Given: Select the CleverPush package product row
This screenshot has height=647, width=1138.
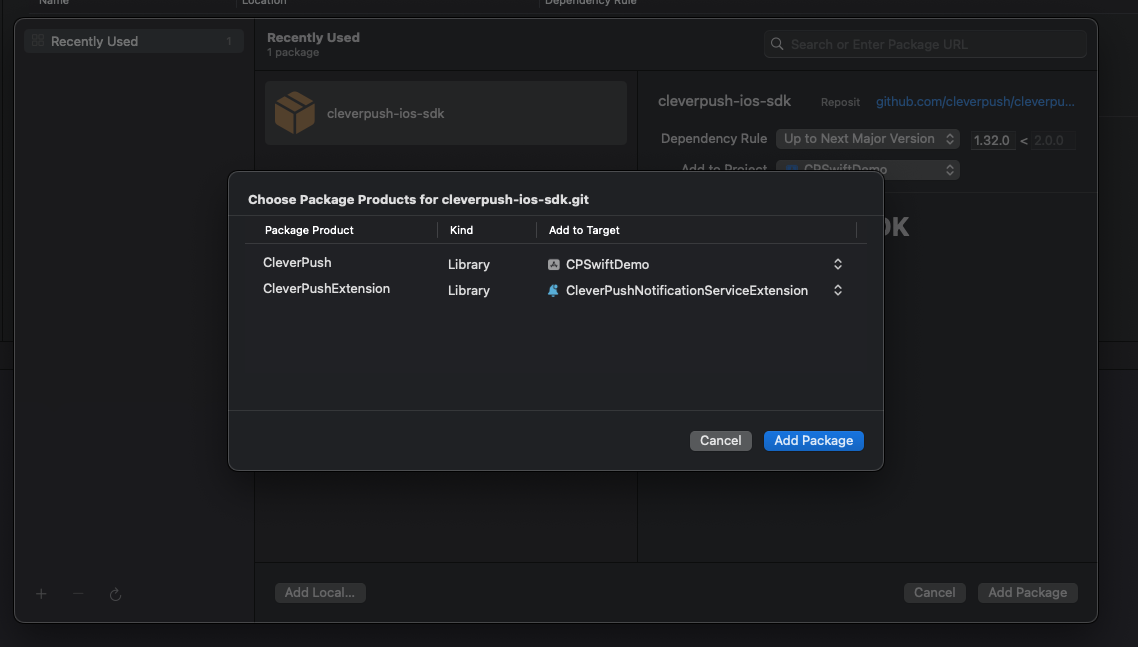Looking at the screenshot, I should click(x=555, y=264).
